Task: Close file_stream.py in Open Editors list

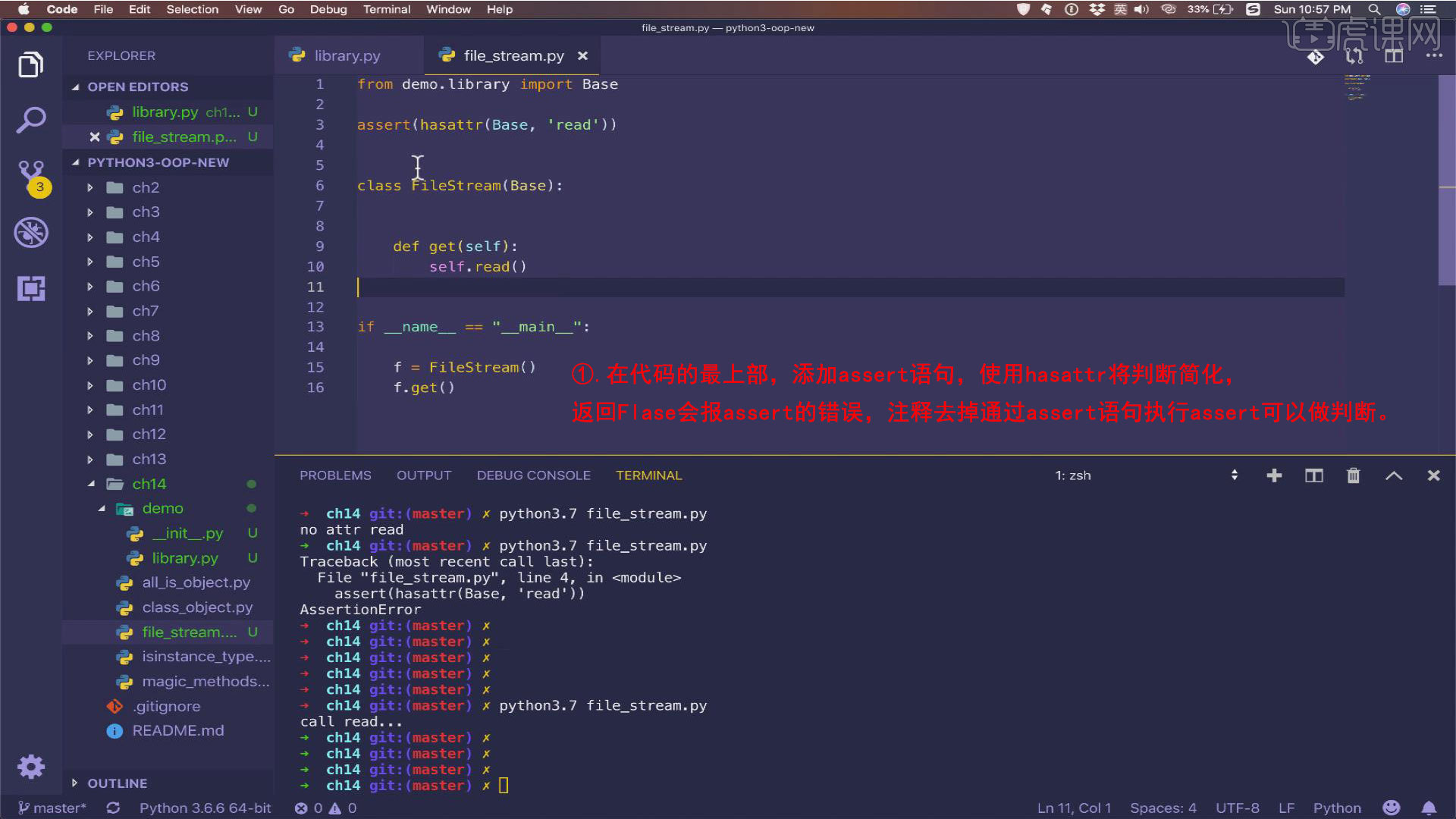Action: pyautogui.click(x=95, y=137)
